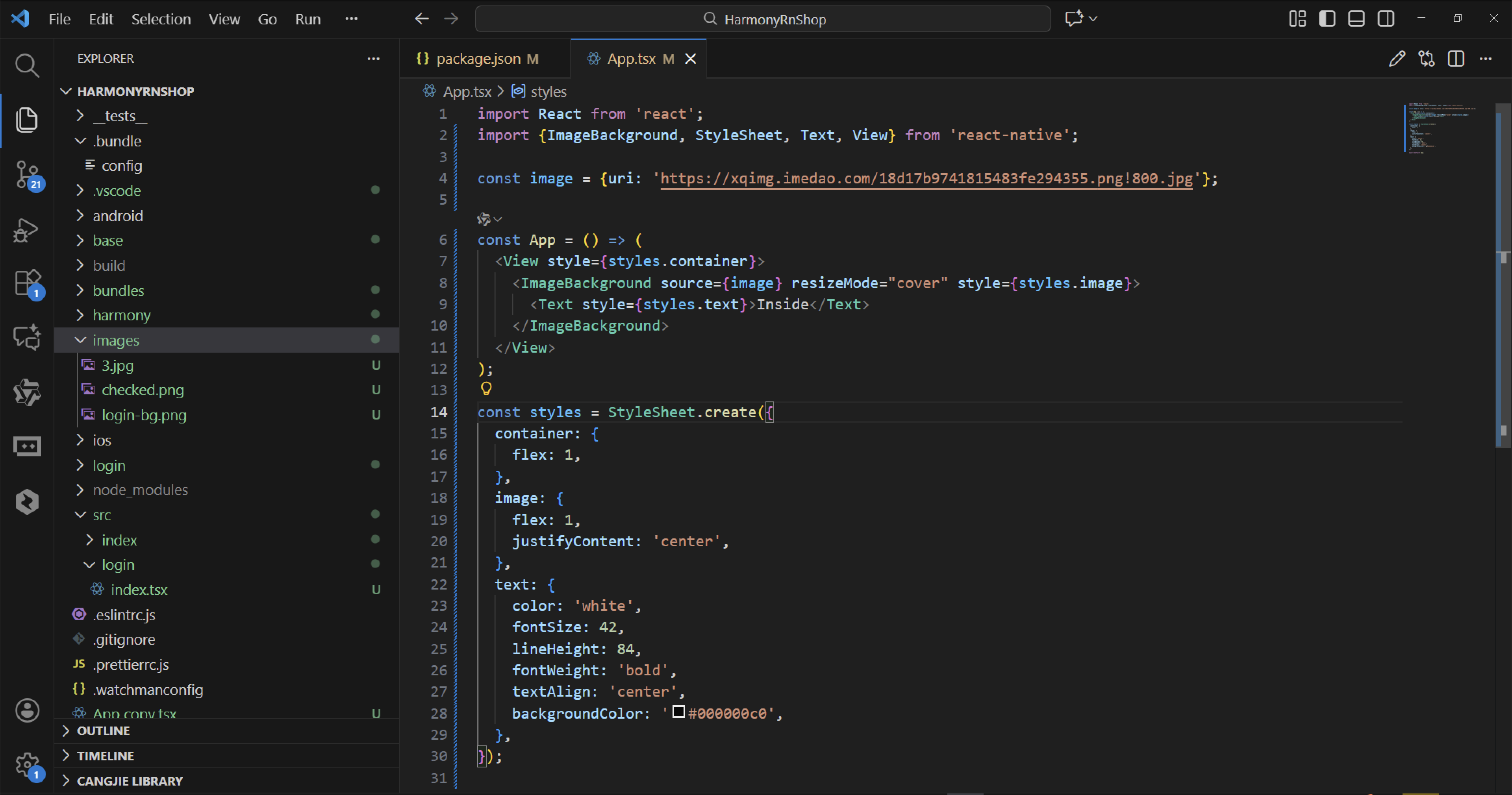
Task: Click App.tsx in the breadcrumb
Action: tap(467, 92)
